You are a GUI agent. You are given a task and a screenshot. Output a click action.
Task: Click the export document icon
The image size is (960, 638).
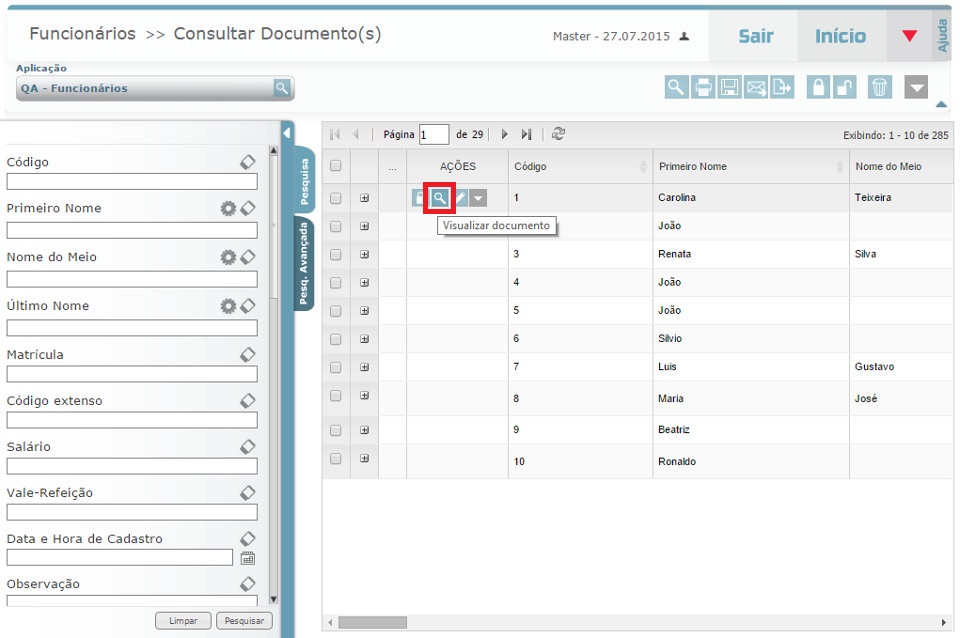[781, 87]
